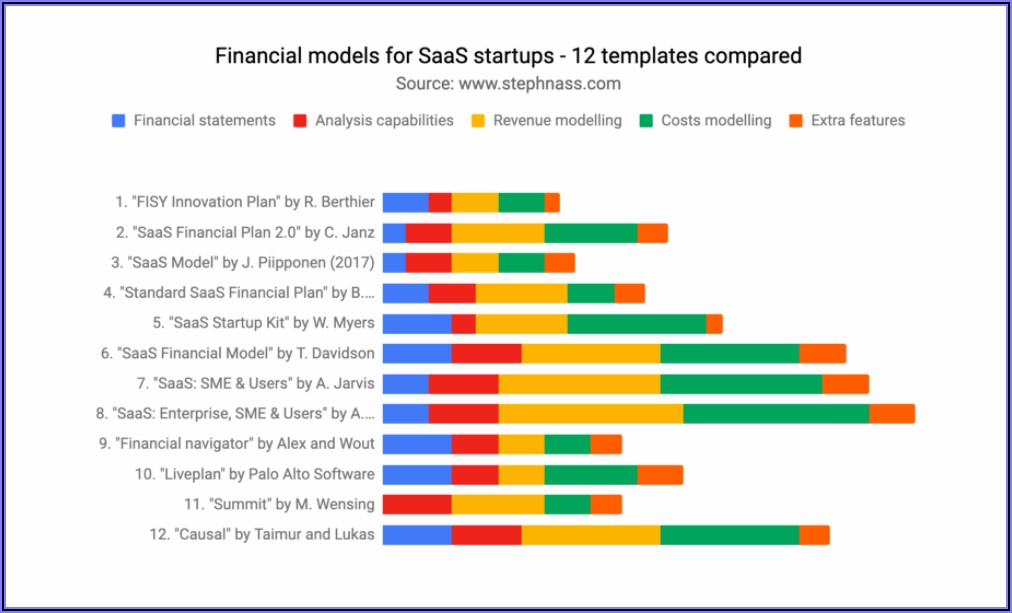
Task: Click the chart title text
Action: (508, 56)
